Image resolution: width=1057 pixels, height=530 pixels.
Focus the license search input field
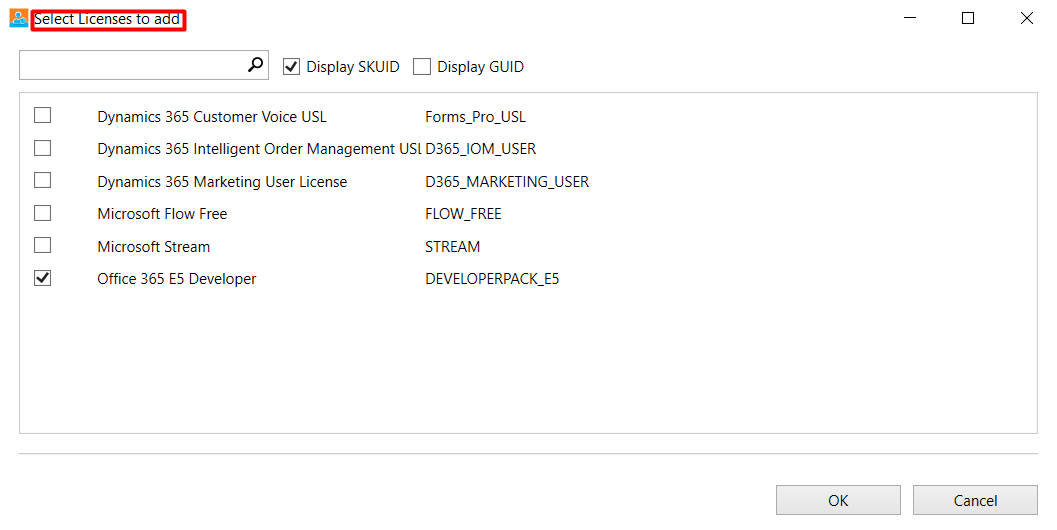[x=144, y=65]
